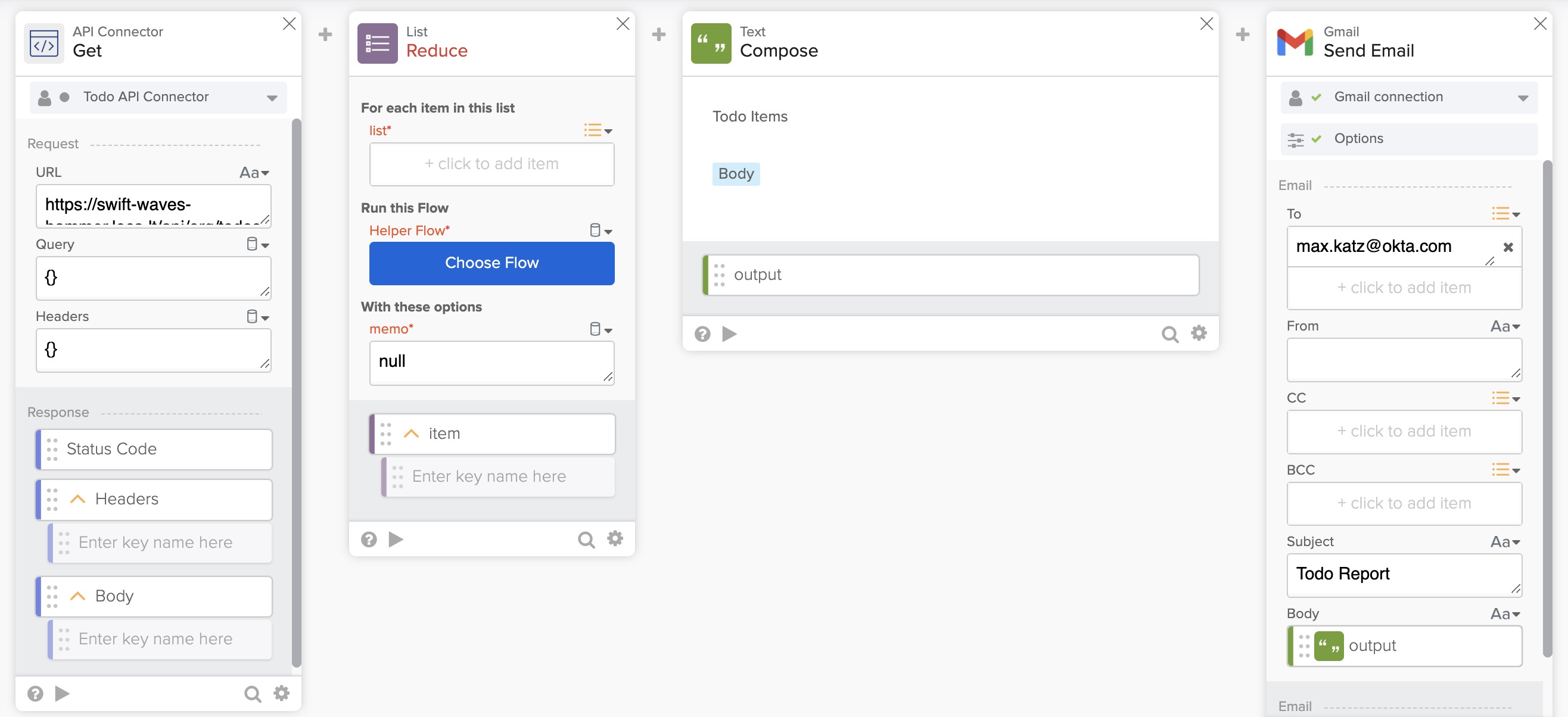Open help icon on List Reduce card
The image size is (1568, 717).
369,540
